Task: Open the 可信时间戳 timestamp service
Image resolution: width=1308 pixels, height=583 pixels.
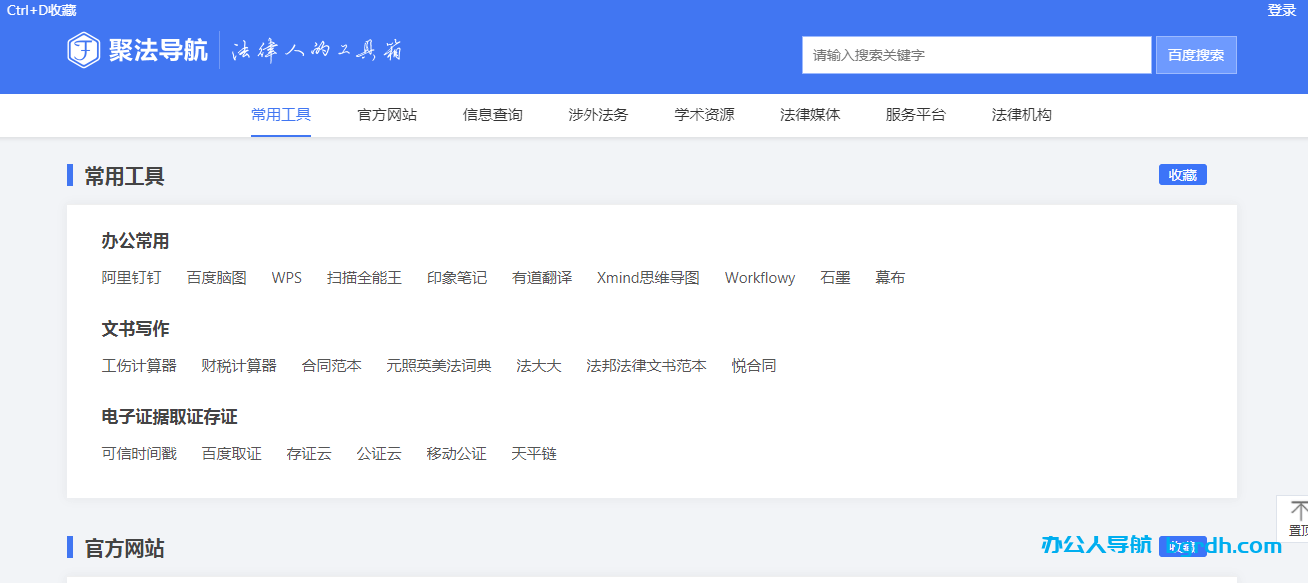Action: [x=139, y=453]
